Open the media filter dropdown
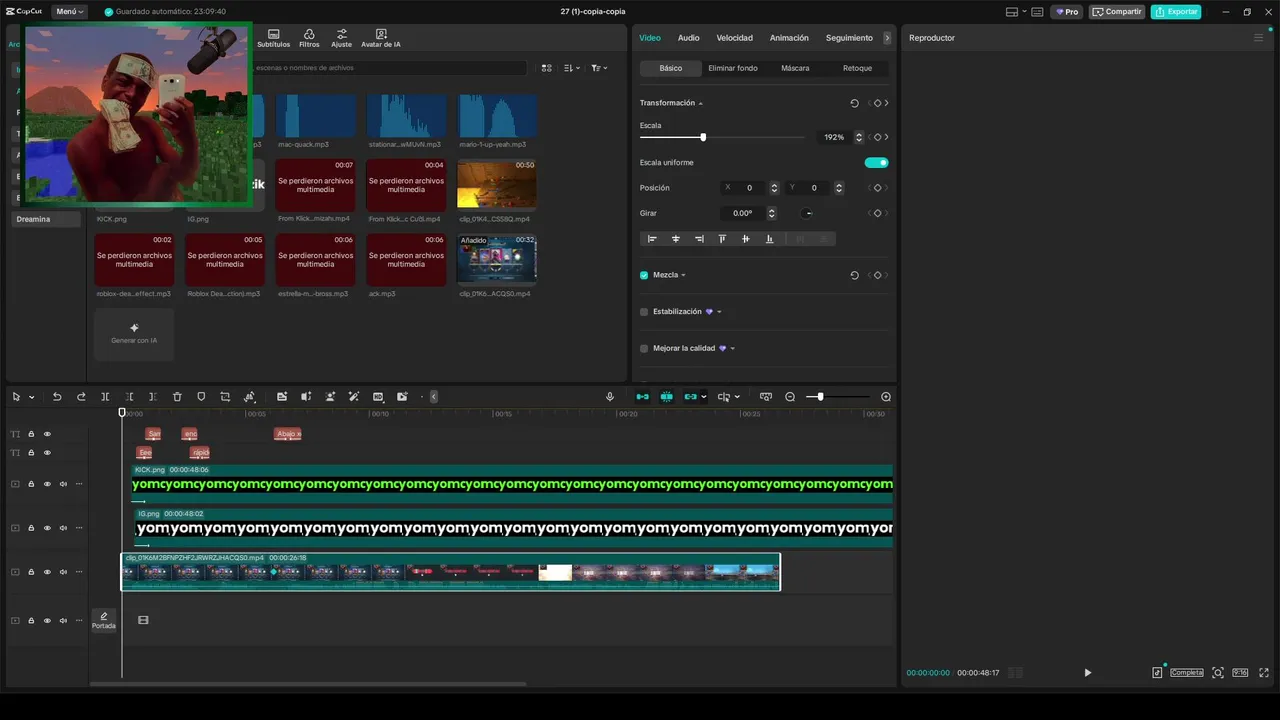 click(598, 68)
